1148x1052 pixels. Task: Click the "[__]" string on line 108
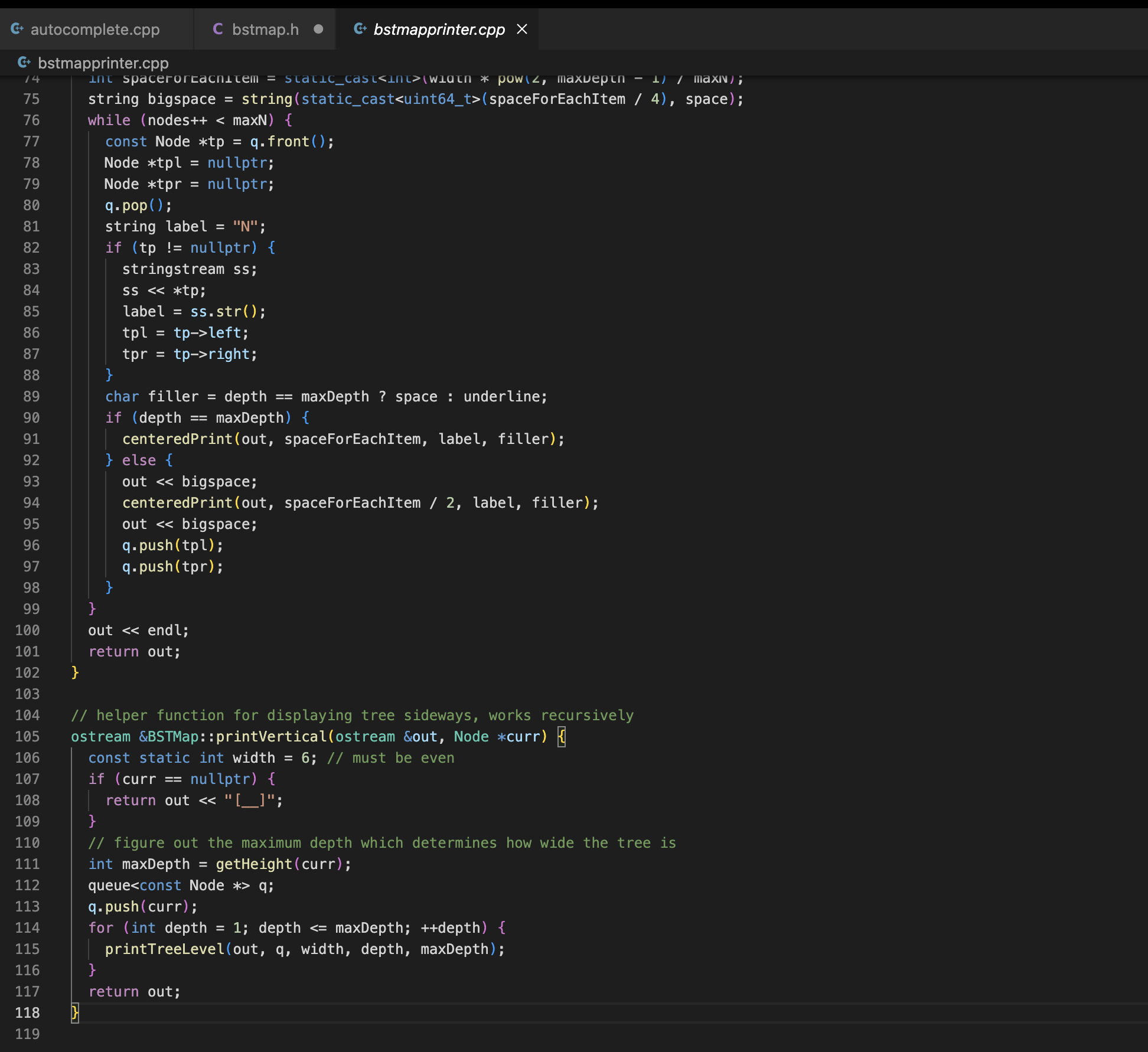[x=250, y=800]
